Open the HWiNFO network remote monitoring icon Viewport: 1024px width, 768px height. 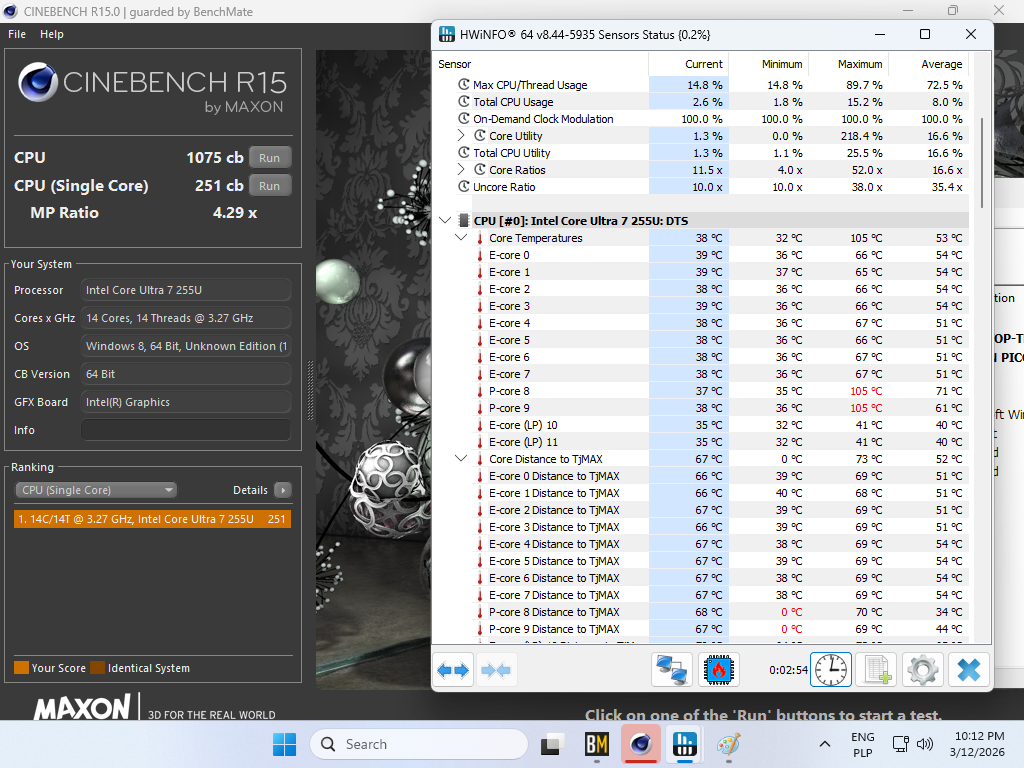(x=672, y=670)
